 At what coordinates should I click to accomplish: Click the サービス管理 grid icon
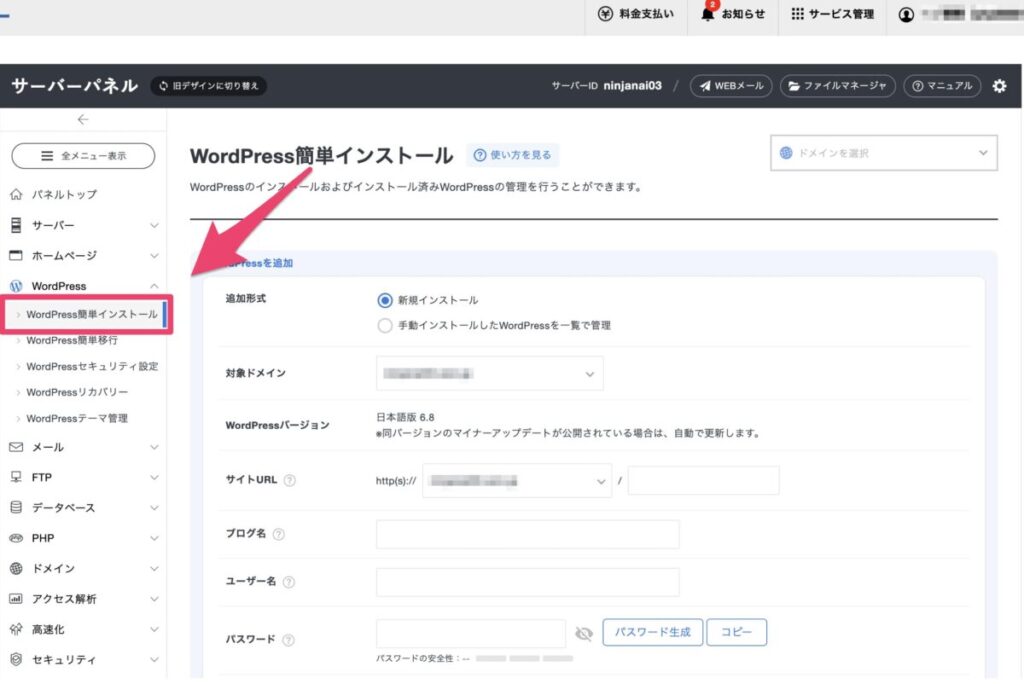pos(797,14)
